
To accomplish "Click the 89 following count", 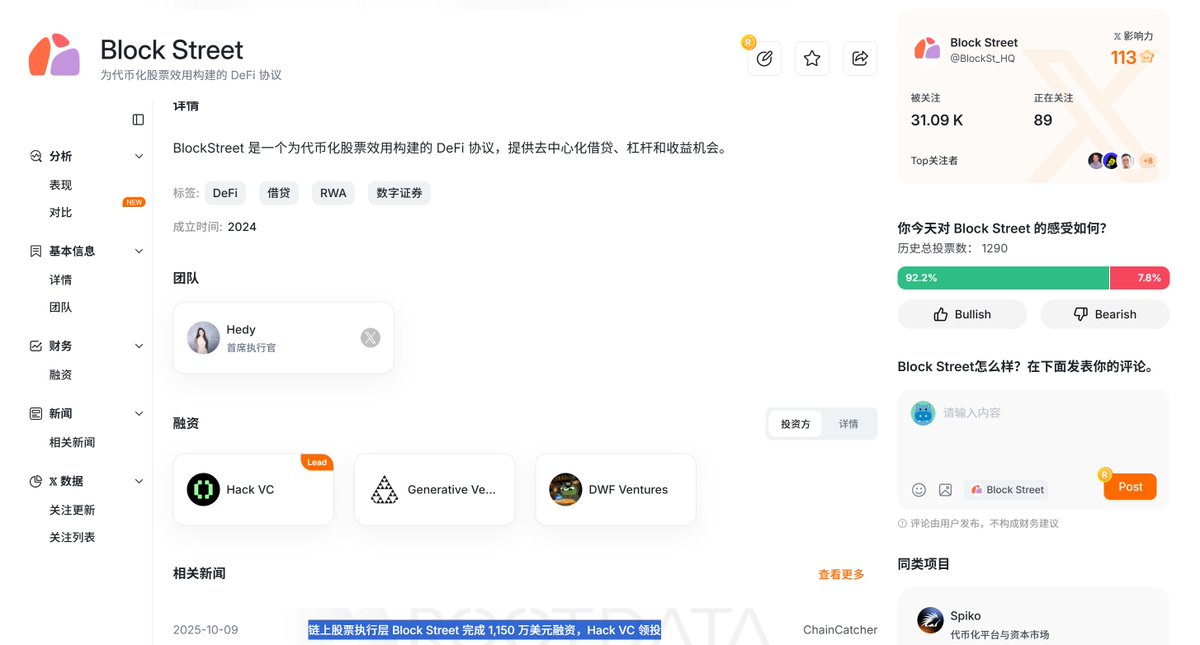I will (x=1043, y=120).
